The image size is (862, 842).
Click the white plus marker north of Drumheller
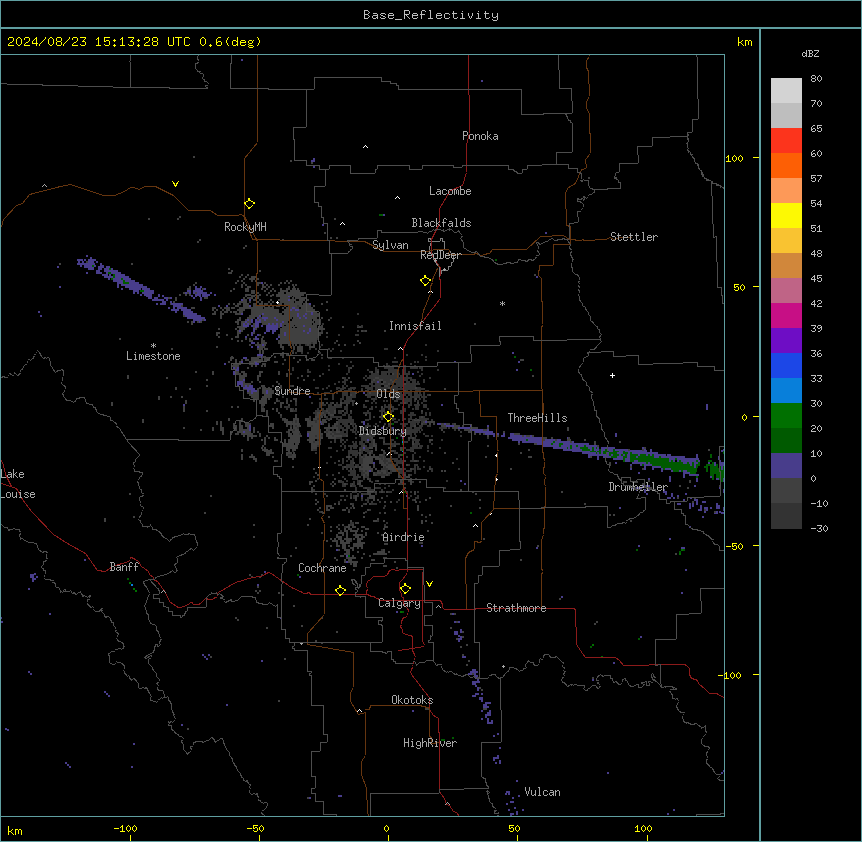612,375
